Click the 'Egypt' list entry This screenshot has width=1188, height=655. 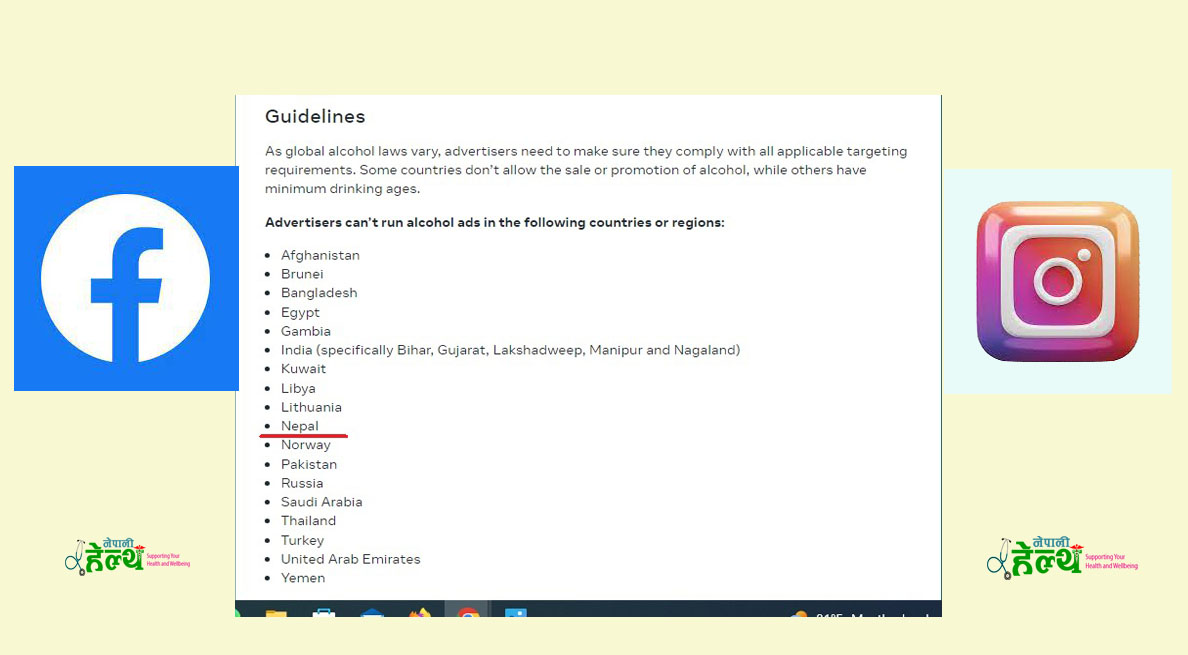click(300, 312)
